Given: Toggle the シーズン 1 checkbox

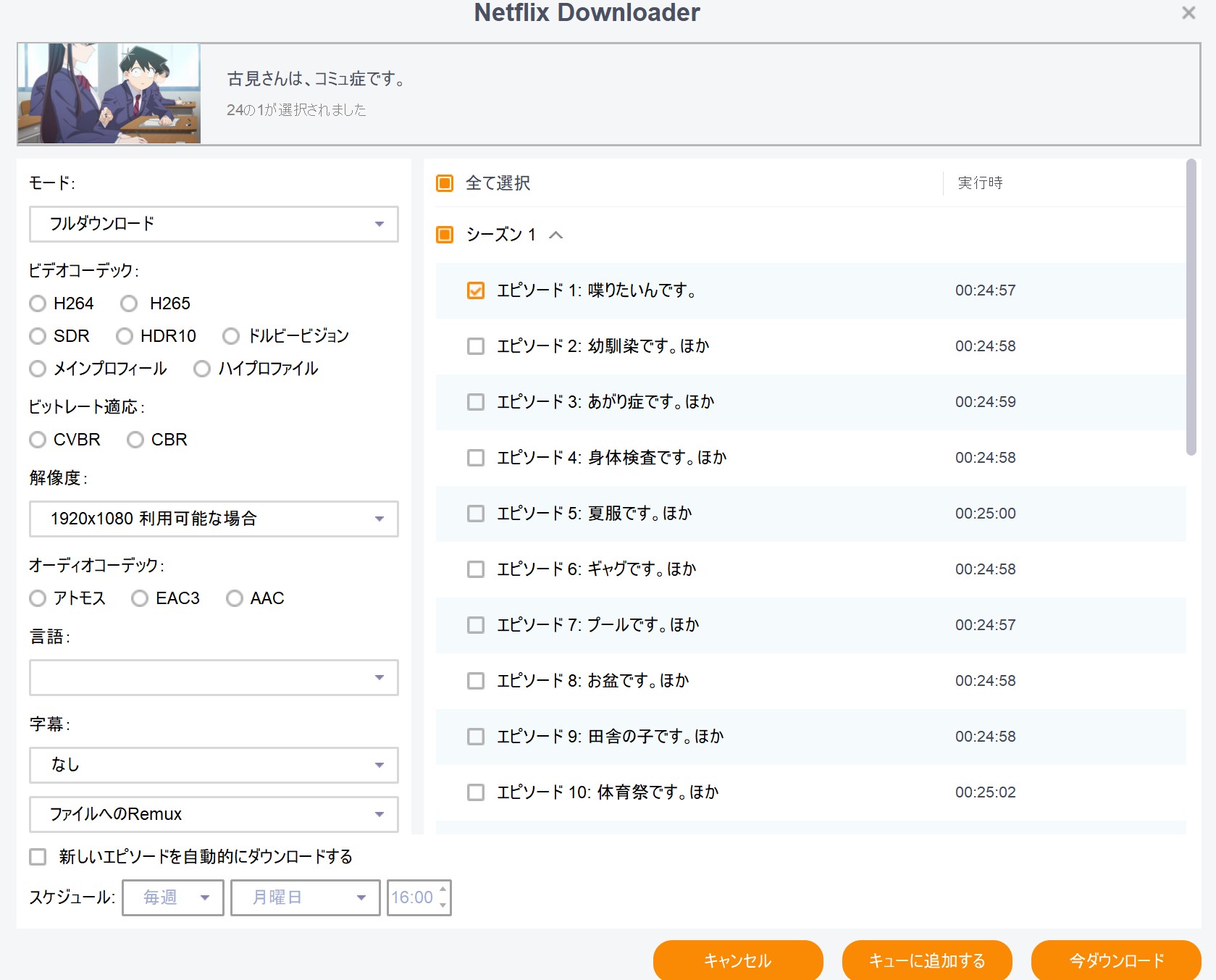Looking at the screenshot, I should point(445,235).
